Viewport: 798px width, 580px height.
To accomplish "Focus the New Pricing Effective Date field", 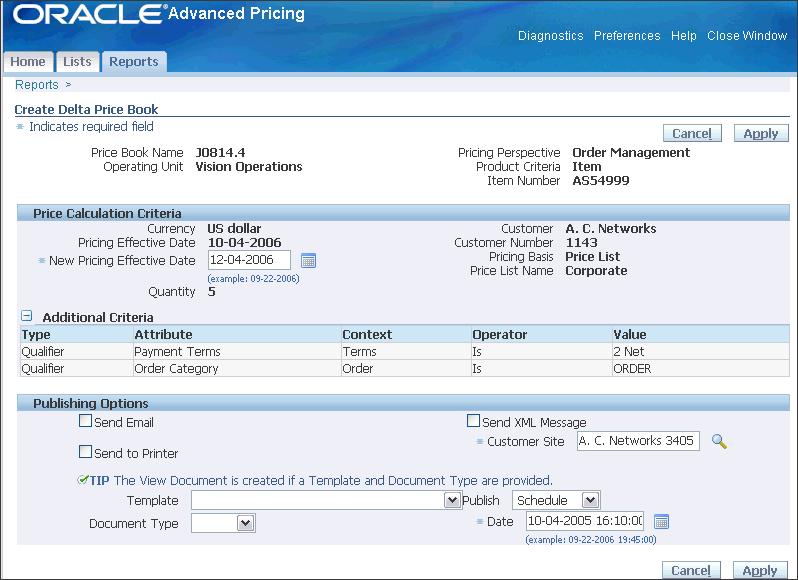I will (249, 260).
